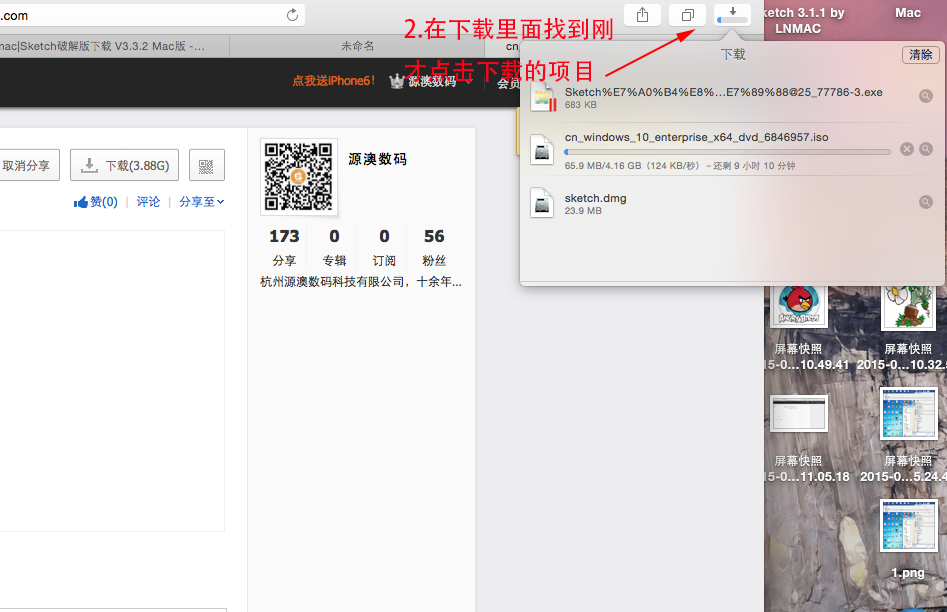947x612 pixels.
Task: Click the 杭州源澳数码科技有限公司 description text
Action: coord(361,282)
